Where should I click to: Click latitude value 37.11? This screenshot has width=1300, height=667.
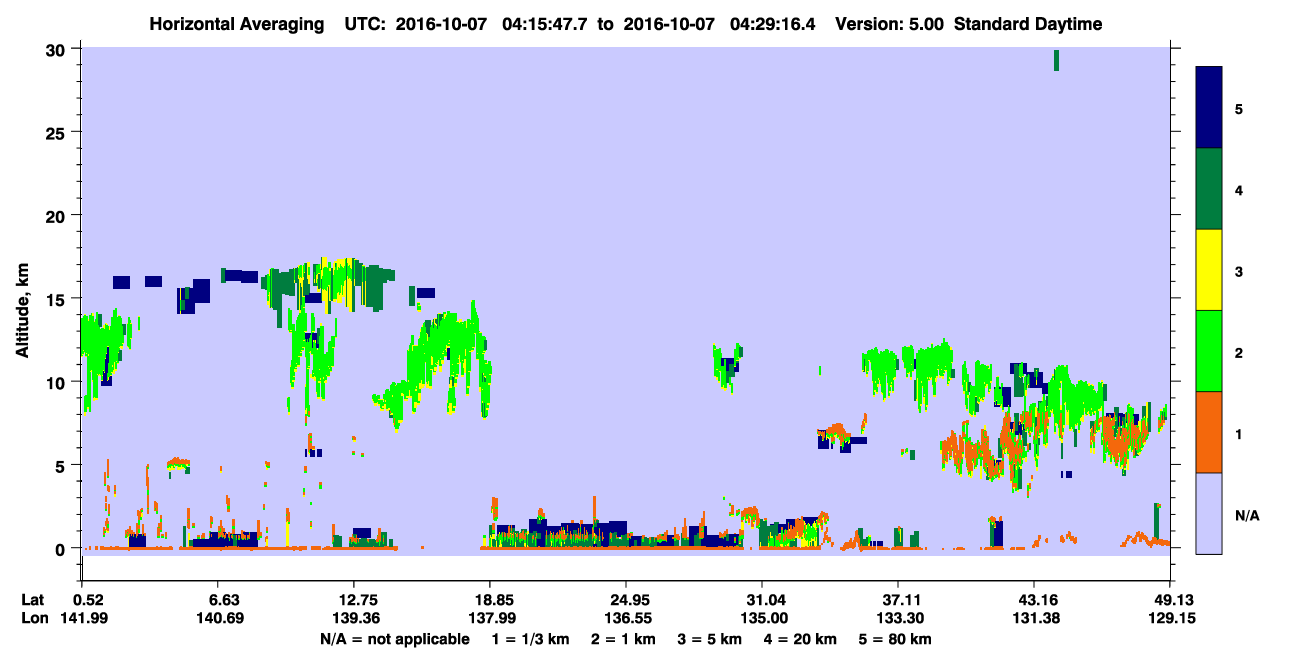pyautogui.click(x=898, y=600)
